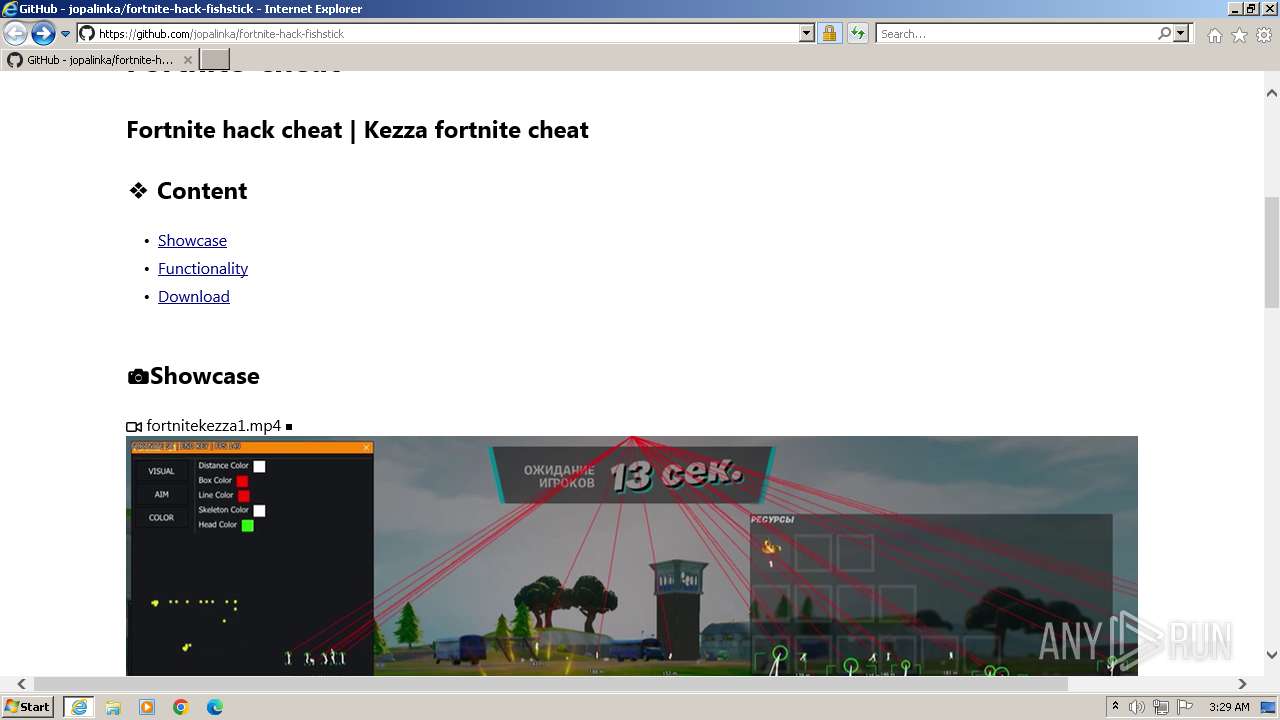Click the vertical scrollbar up arrow
Screen dimensions: 1280x720
coord(1271,93)
